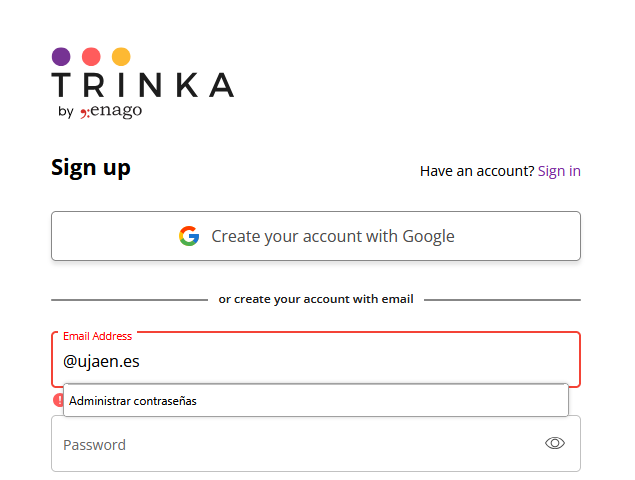Click the Google logo icon
The height and width of the screenshot is (480, 635).
click(189, 236)
